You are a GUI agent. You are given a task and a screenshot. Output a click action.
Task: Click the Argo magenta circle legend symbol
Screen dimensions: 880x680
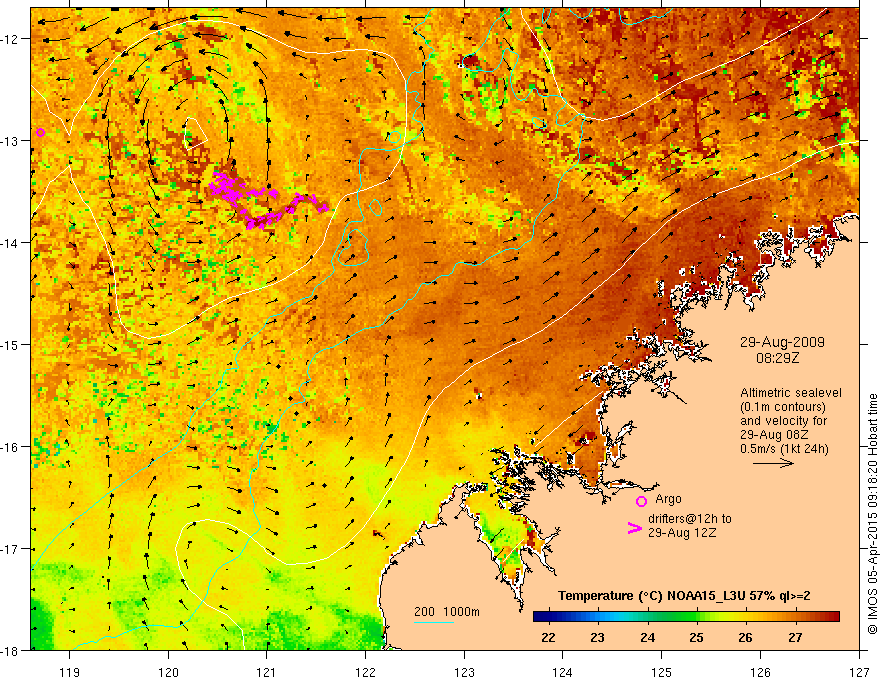pos(641,501)
